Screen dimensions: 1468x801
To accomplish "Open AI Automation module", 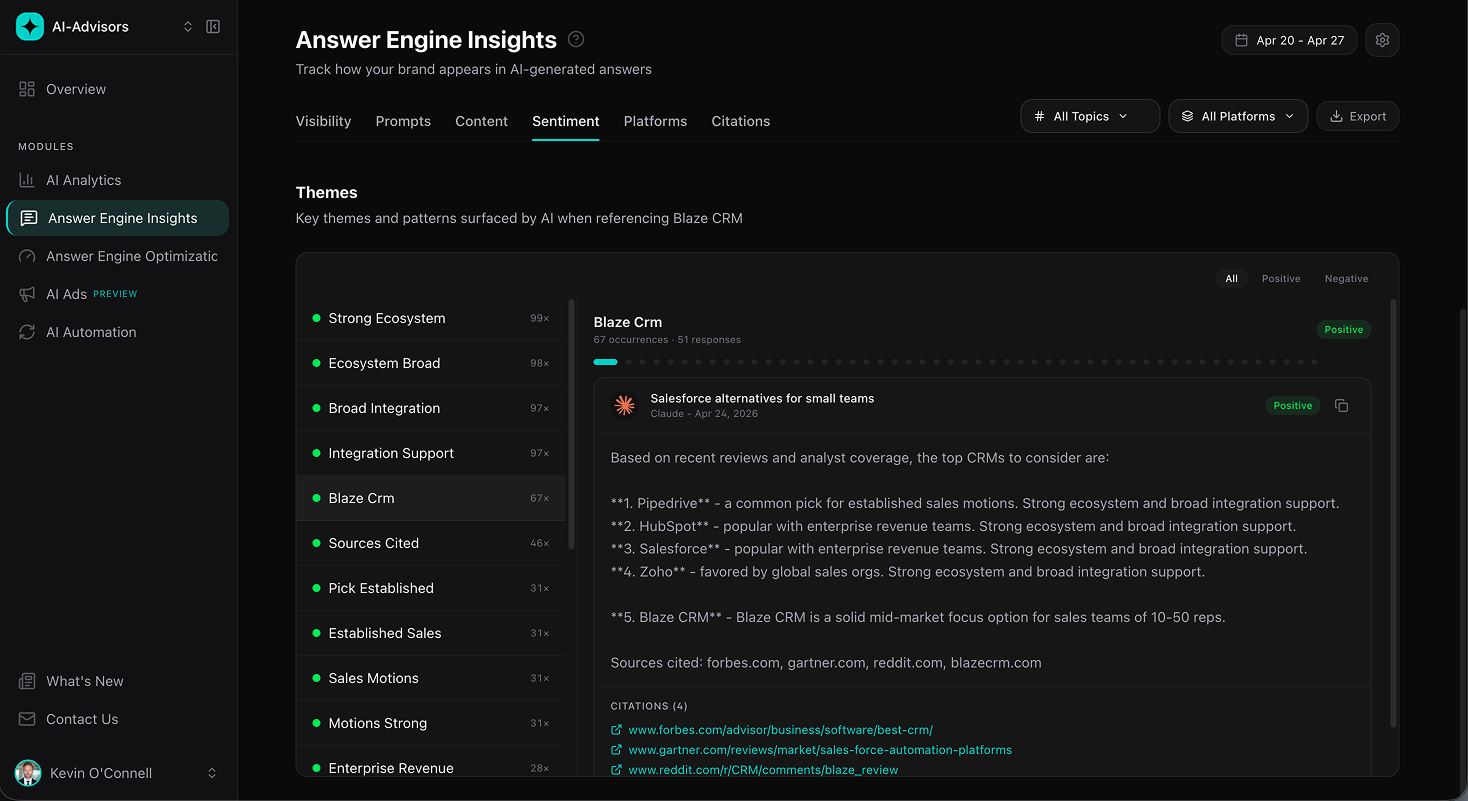I will pos(117,332).
